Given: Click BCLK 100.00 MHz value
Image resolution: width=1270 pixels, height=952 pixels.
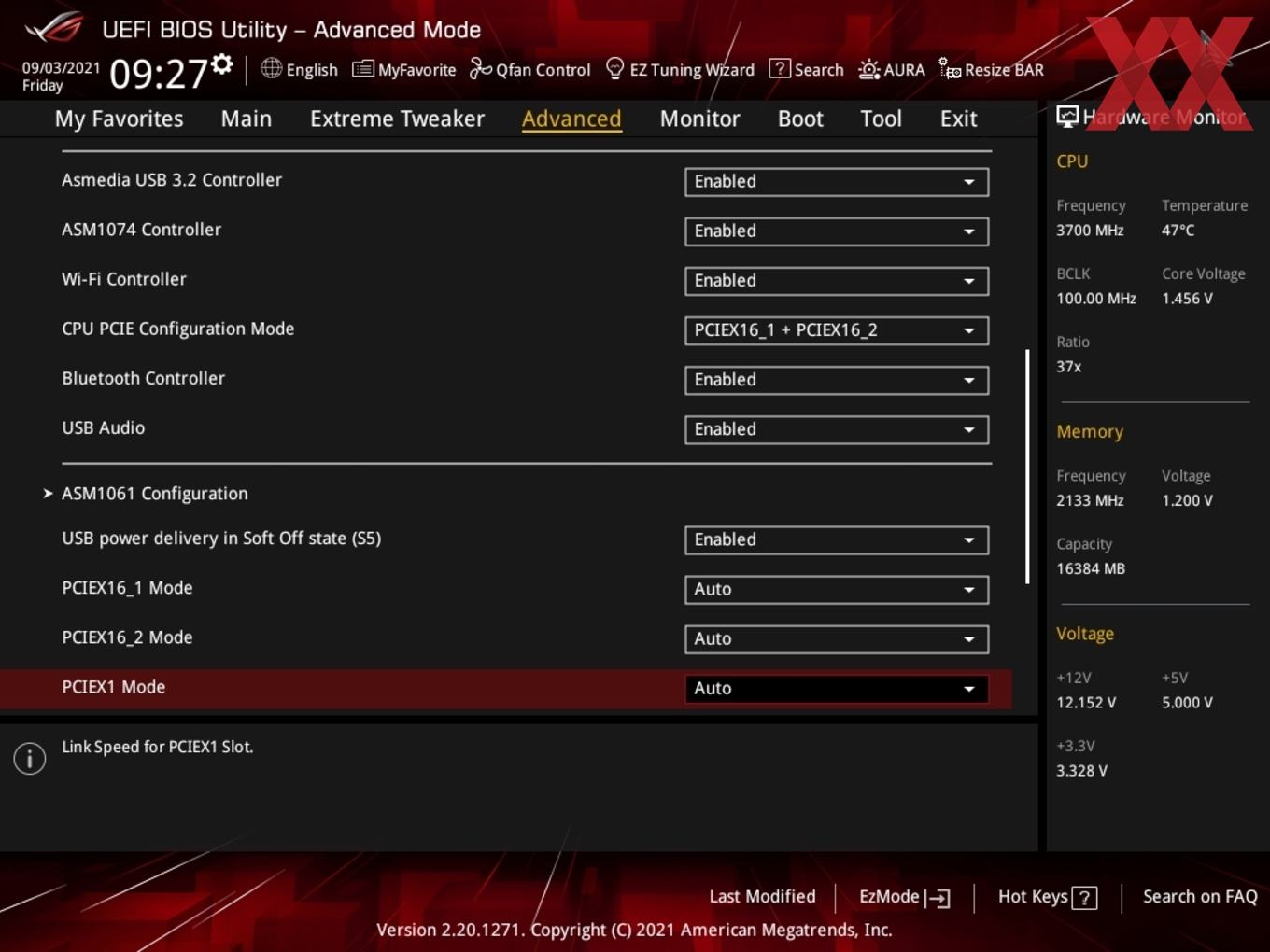Looking at the screenshot, I should [x=1096, y=299].
